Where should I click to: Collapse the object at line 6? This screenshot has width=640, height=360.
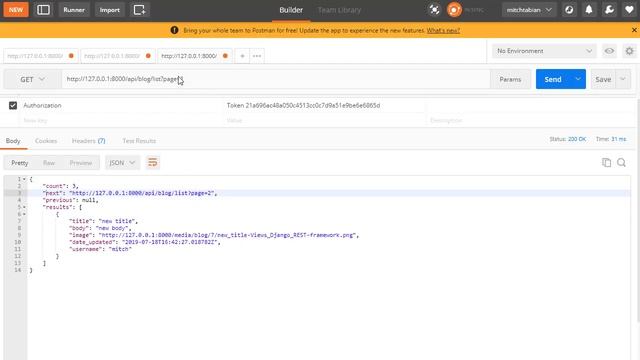[24, 214]
